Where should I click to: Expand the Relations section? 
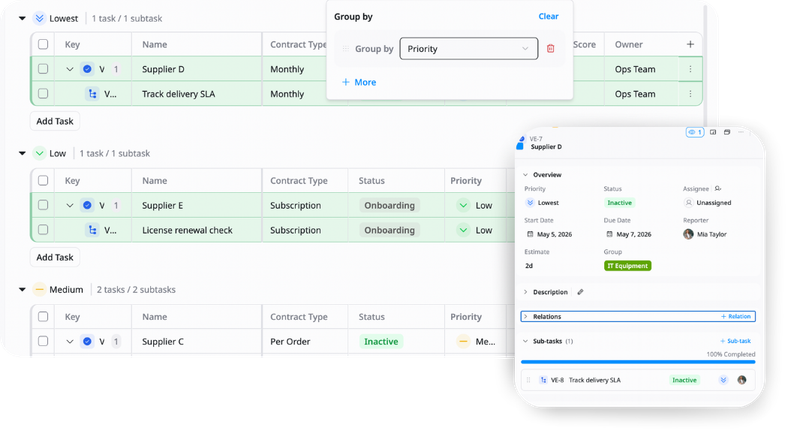coord(526,316)
